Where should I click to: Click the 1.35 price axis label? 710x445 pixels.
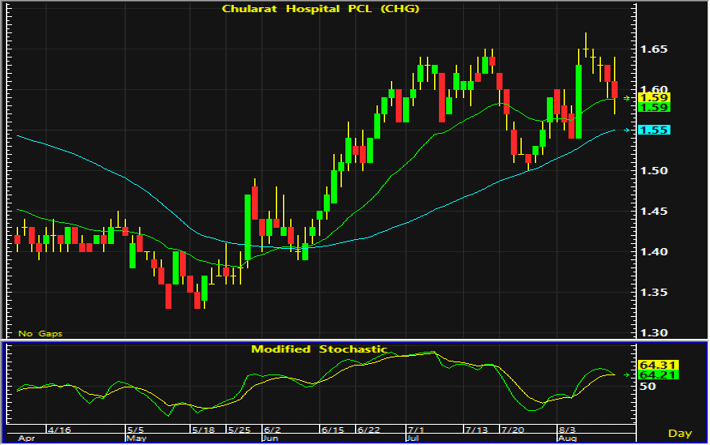click(x=653, y=292)
